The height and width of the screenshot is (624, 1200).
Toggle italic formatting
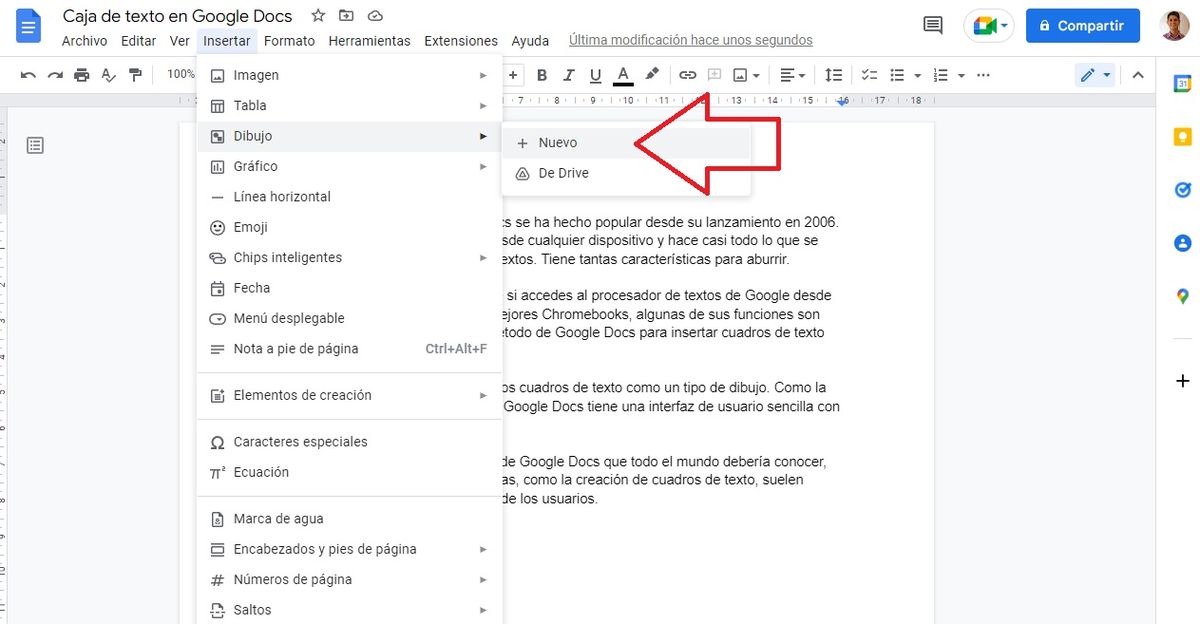click(569, 75)
